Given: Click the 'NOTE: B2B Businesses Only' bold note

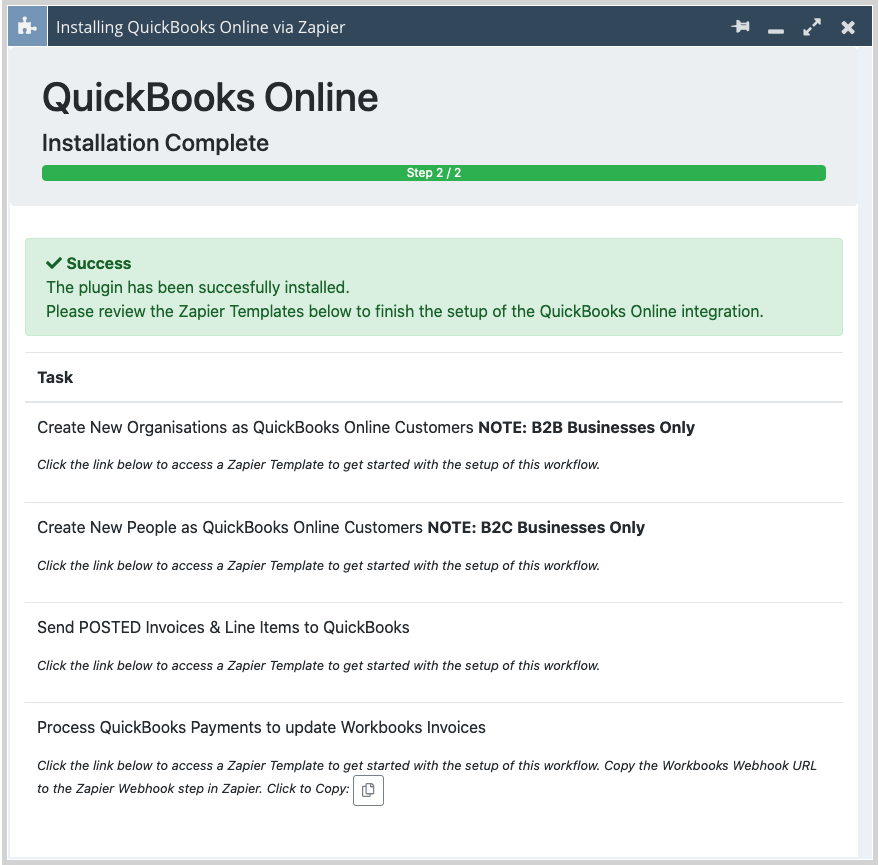Looking at the screenshot, I should 586,427.
